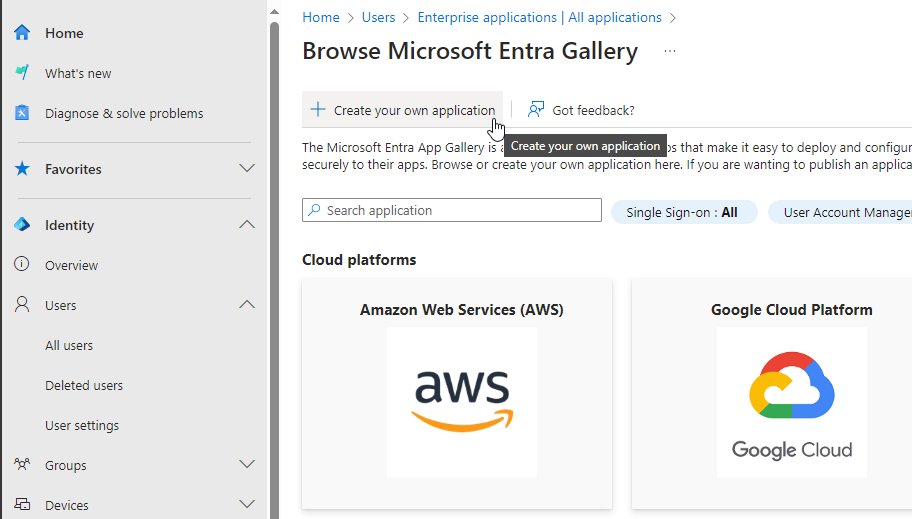912x519 pixels.
Task: Click the Google Cloud logo thumbnail
Action: tap(792, 402)
